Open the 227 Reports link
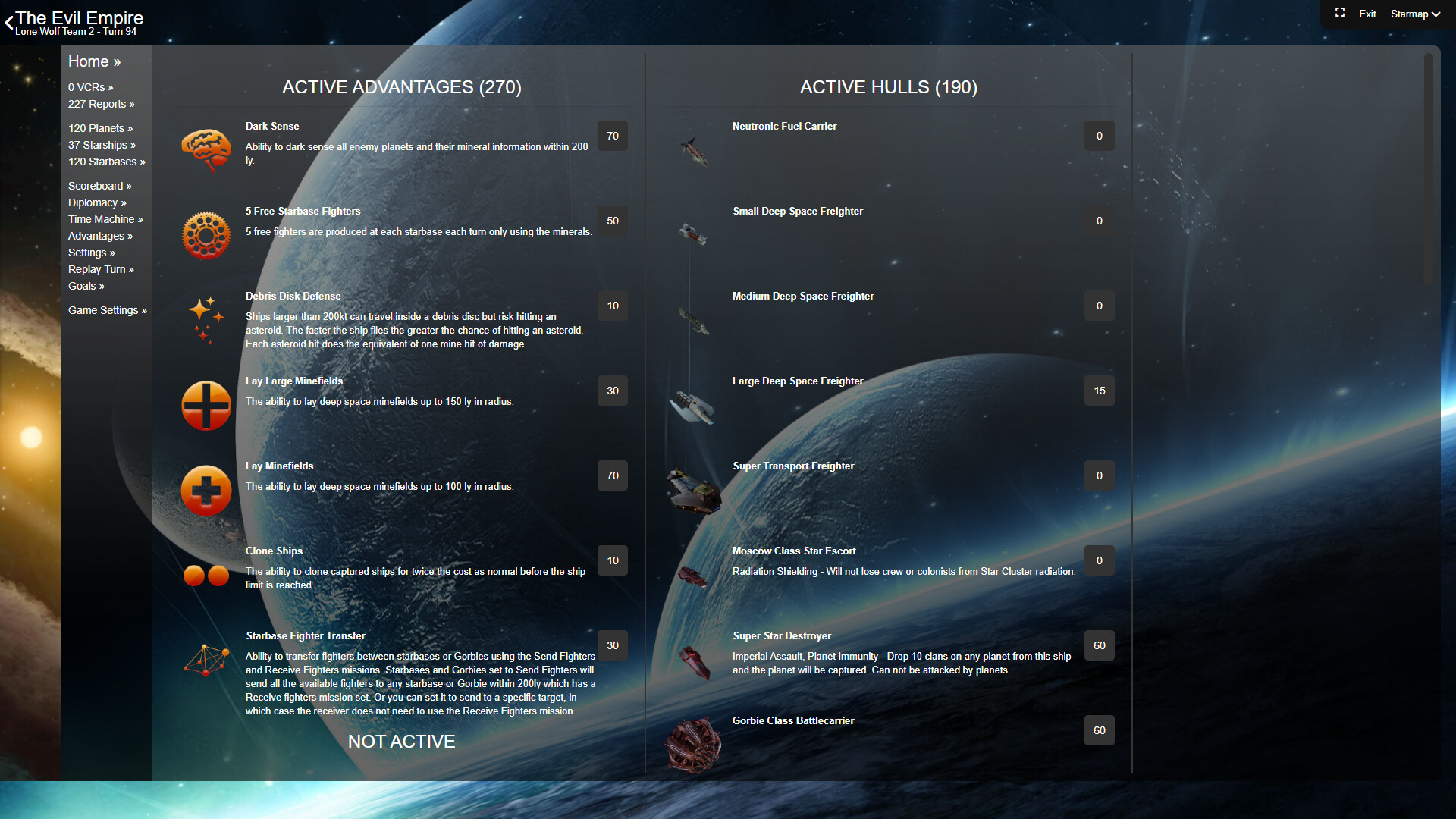 101,104
